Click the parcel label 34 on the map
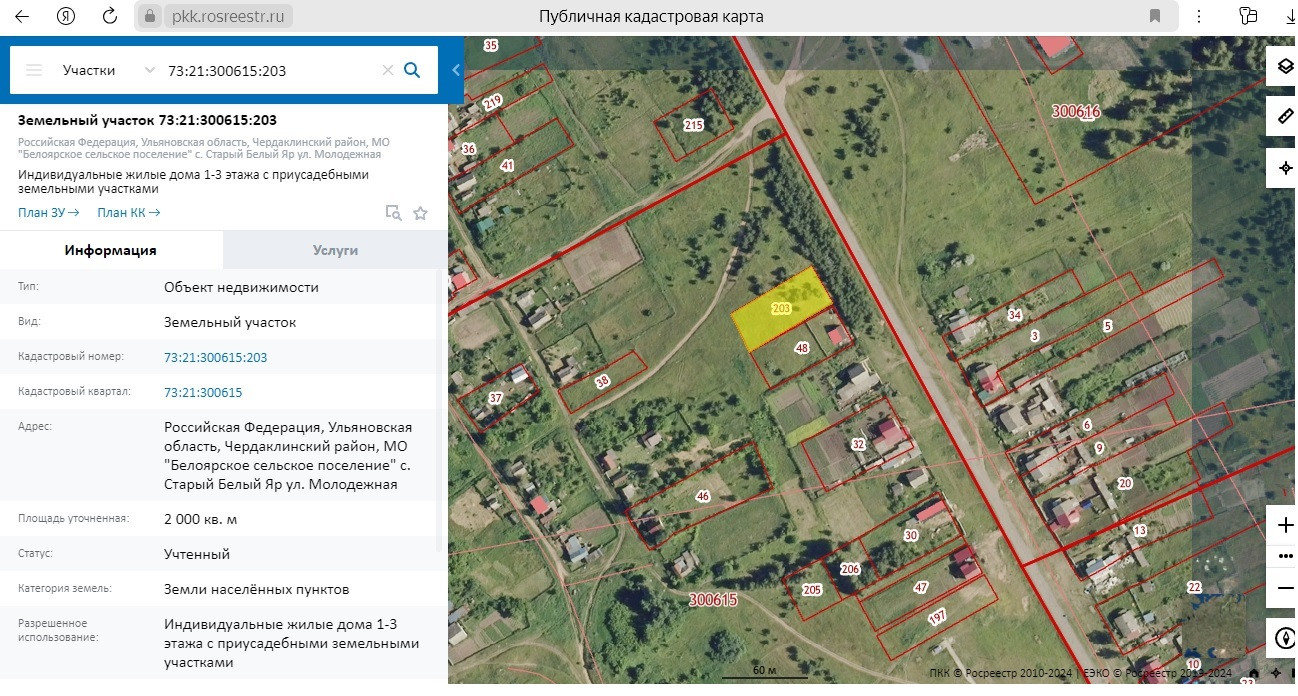The image size is (1298, 696). click(1015, 315)
